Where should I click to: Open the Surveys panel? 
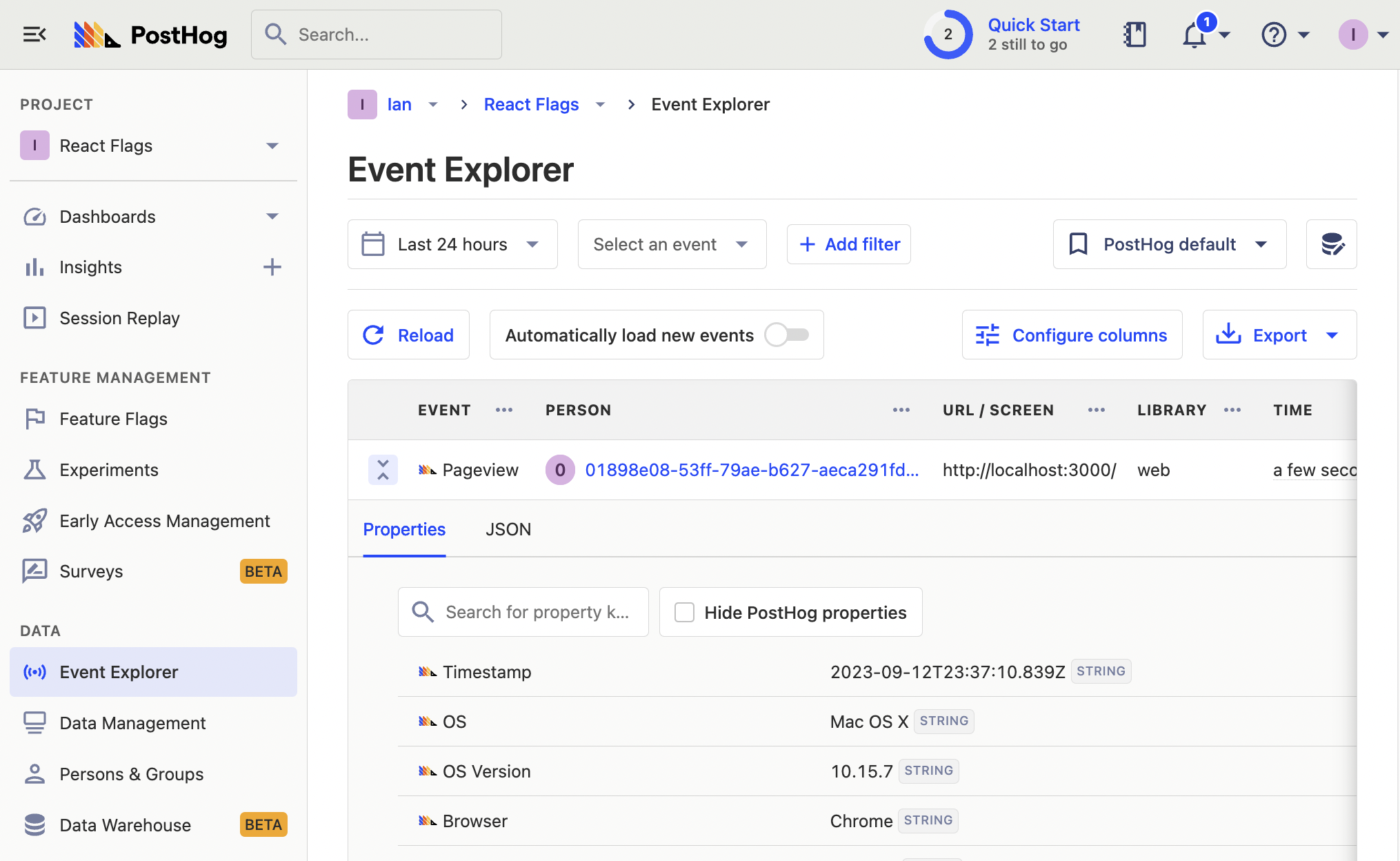91,571
